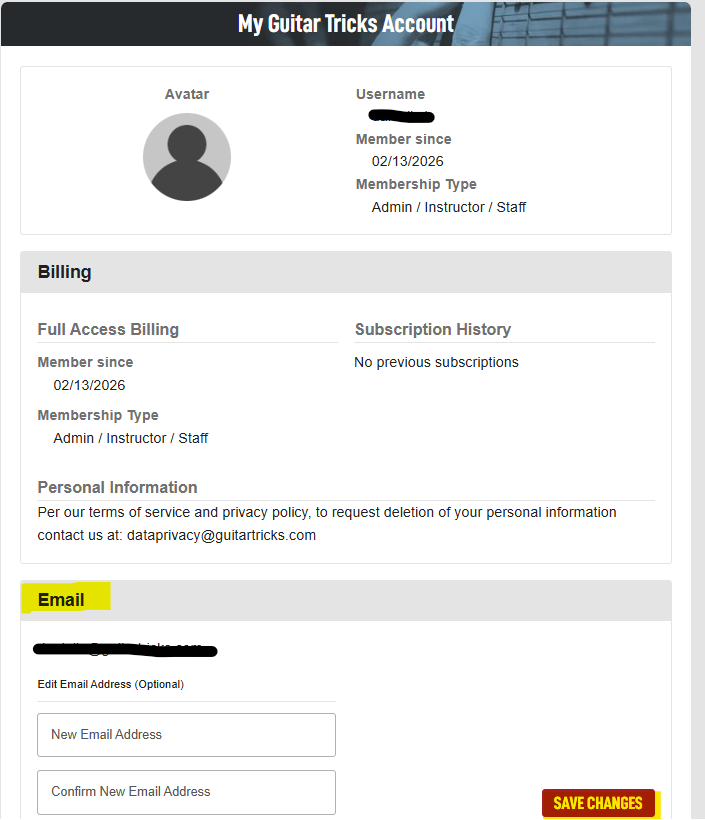
Task: Click the Membership Type label under Billing
Action: point(98,415)
